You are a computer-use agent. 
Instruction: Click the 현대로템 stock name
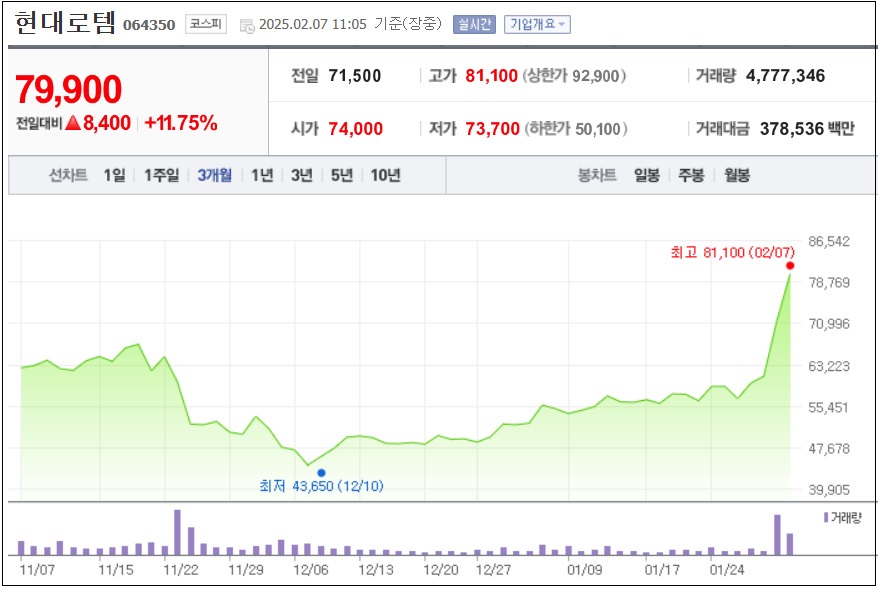[x=65, y=23]
